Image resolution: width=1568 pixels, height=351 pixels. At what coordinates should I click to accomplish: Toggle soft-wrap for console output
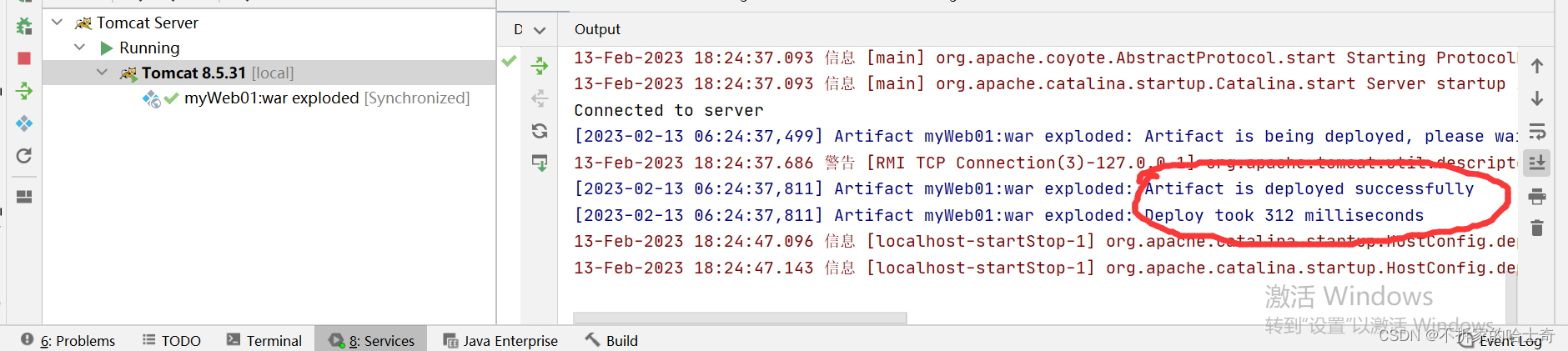tap(1537, 131)
